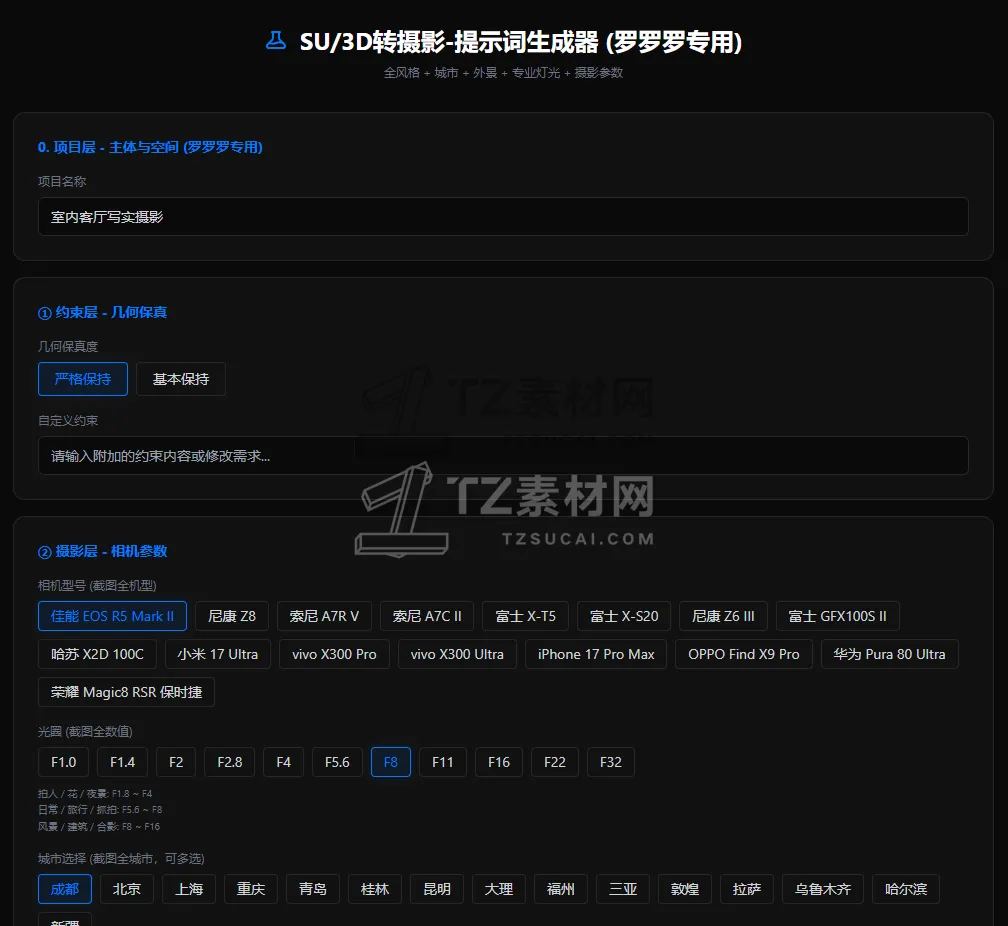This screenshot has width=1008, height=926.
Task: Pick vivo X300 Ultra camera
Action: point(457,654)
